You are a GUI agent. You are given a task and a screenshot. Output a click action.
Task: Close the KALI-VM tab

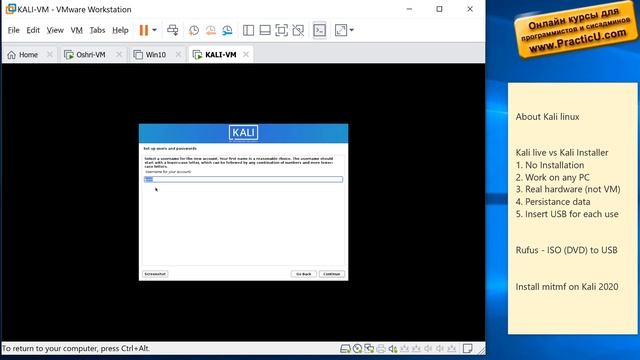(x=246, y=54)
